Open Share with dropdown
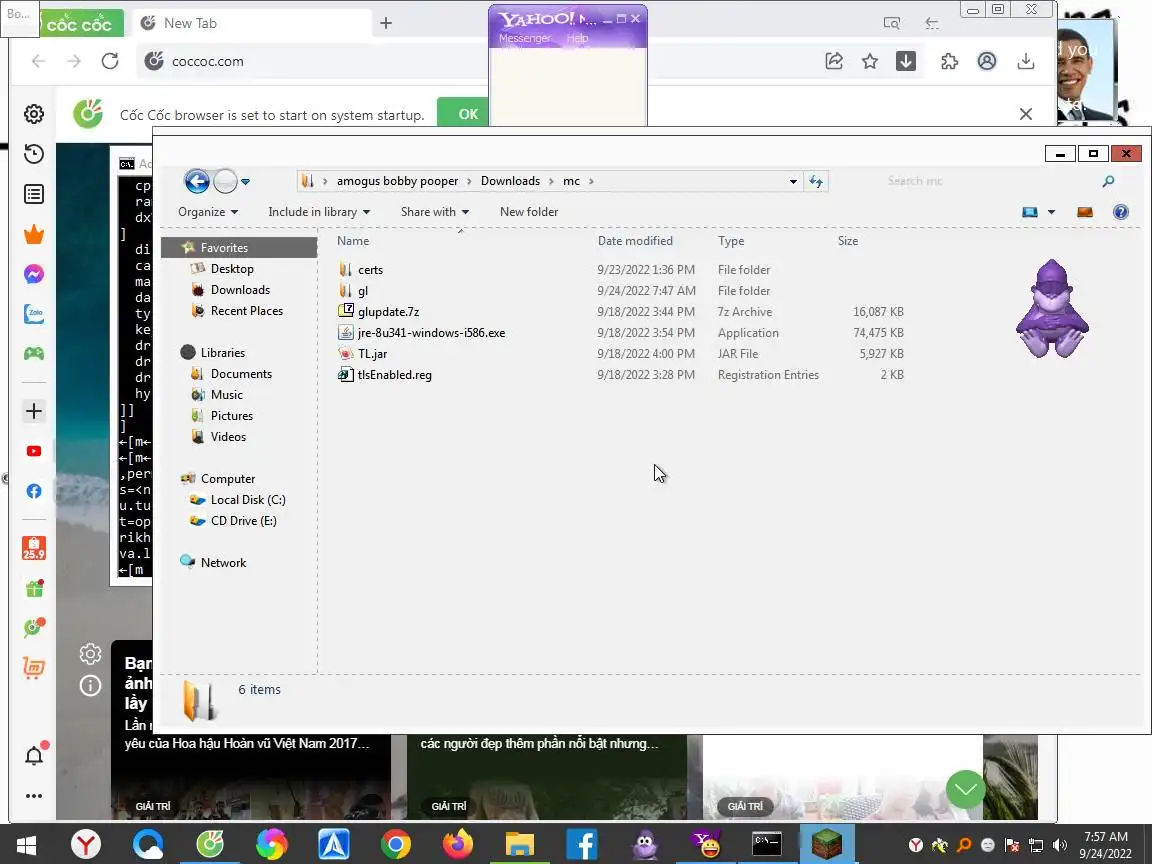 point(434,212)
